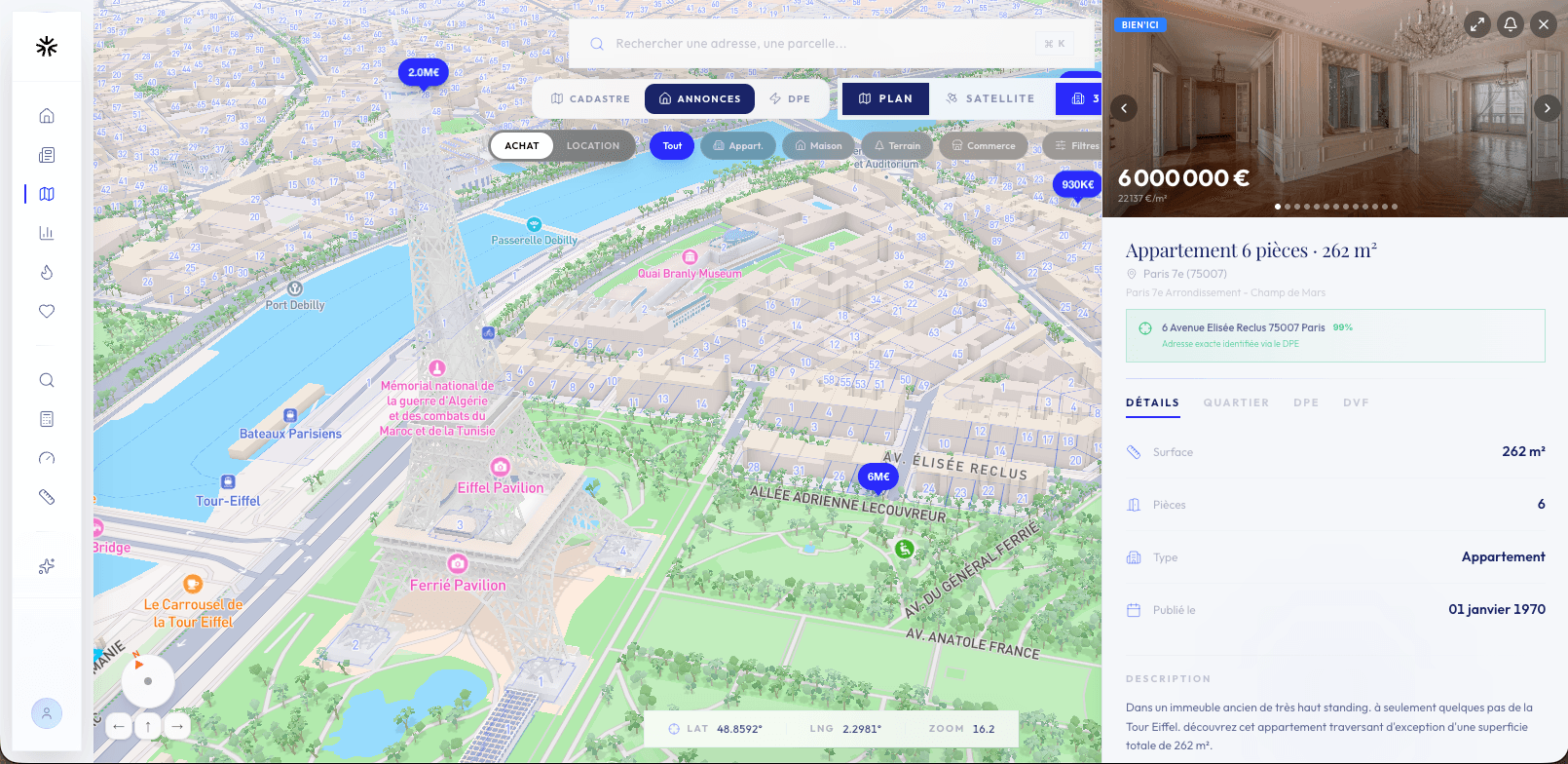Toggle the Maison filter chip
Image resolution: width=1568 pixels, height=764 pixels.
(819, 145)
